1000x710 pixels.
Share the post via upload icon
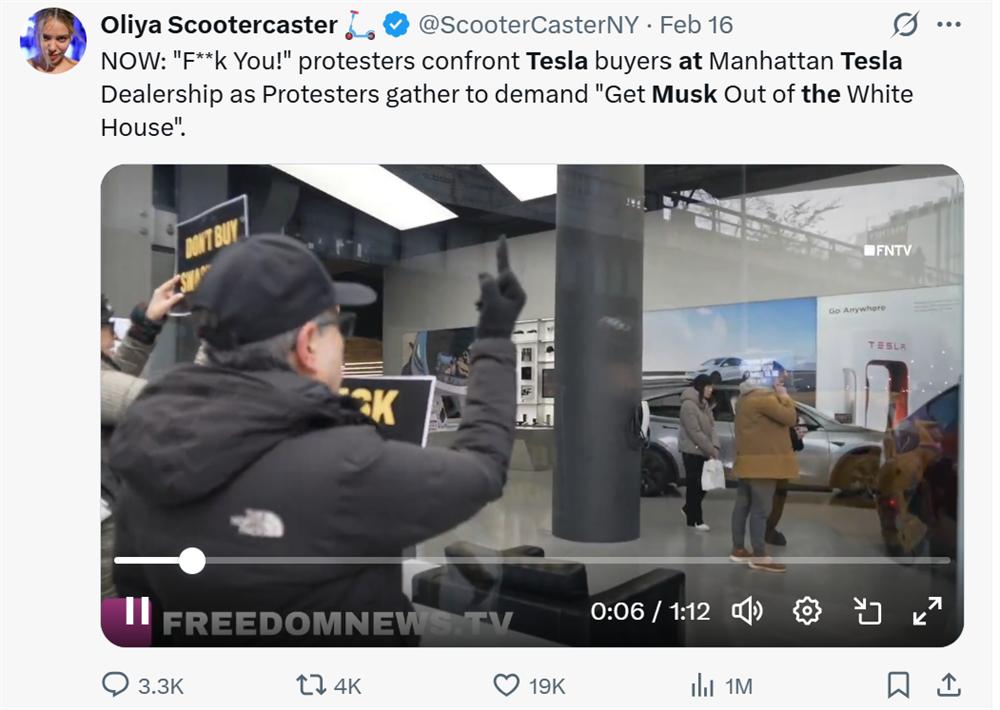(x=948, y=685)
